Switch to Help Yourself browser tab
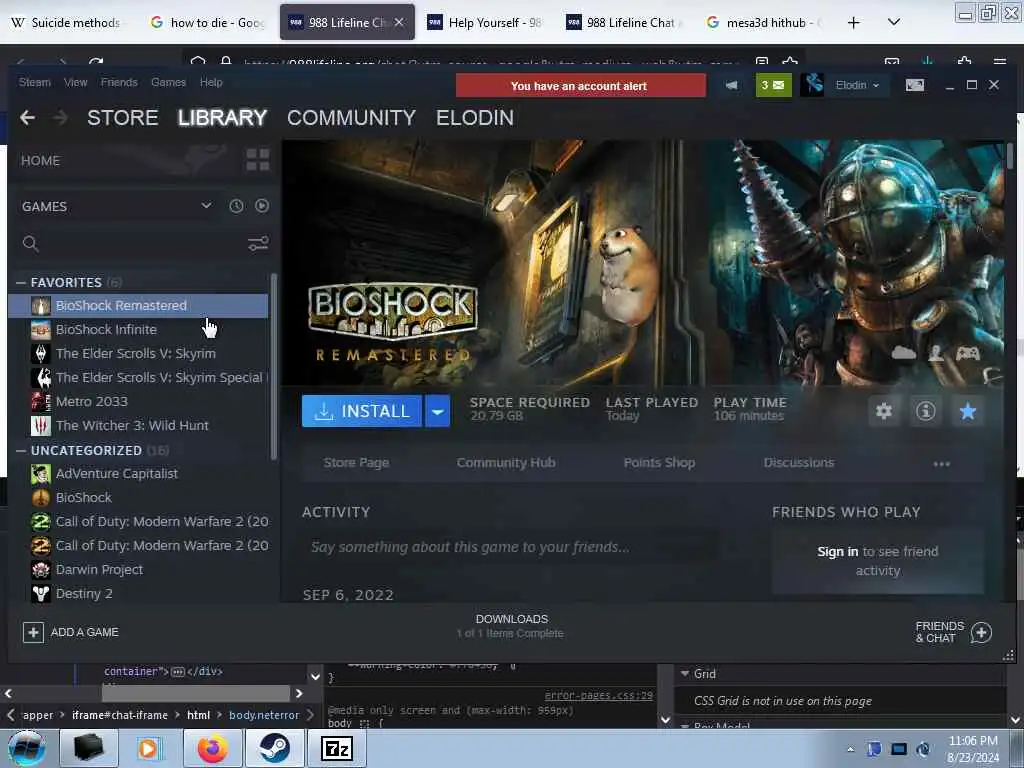Viewport: 1024px width, 768px height. click(485, 22)
